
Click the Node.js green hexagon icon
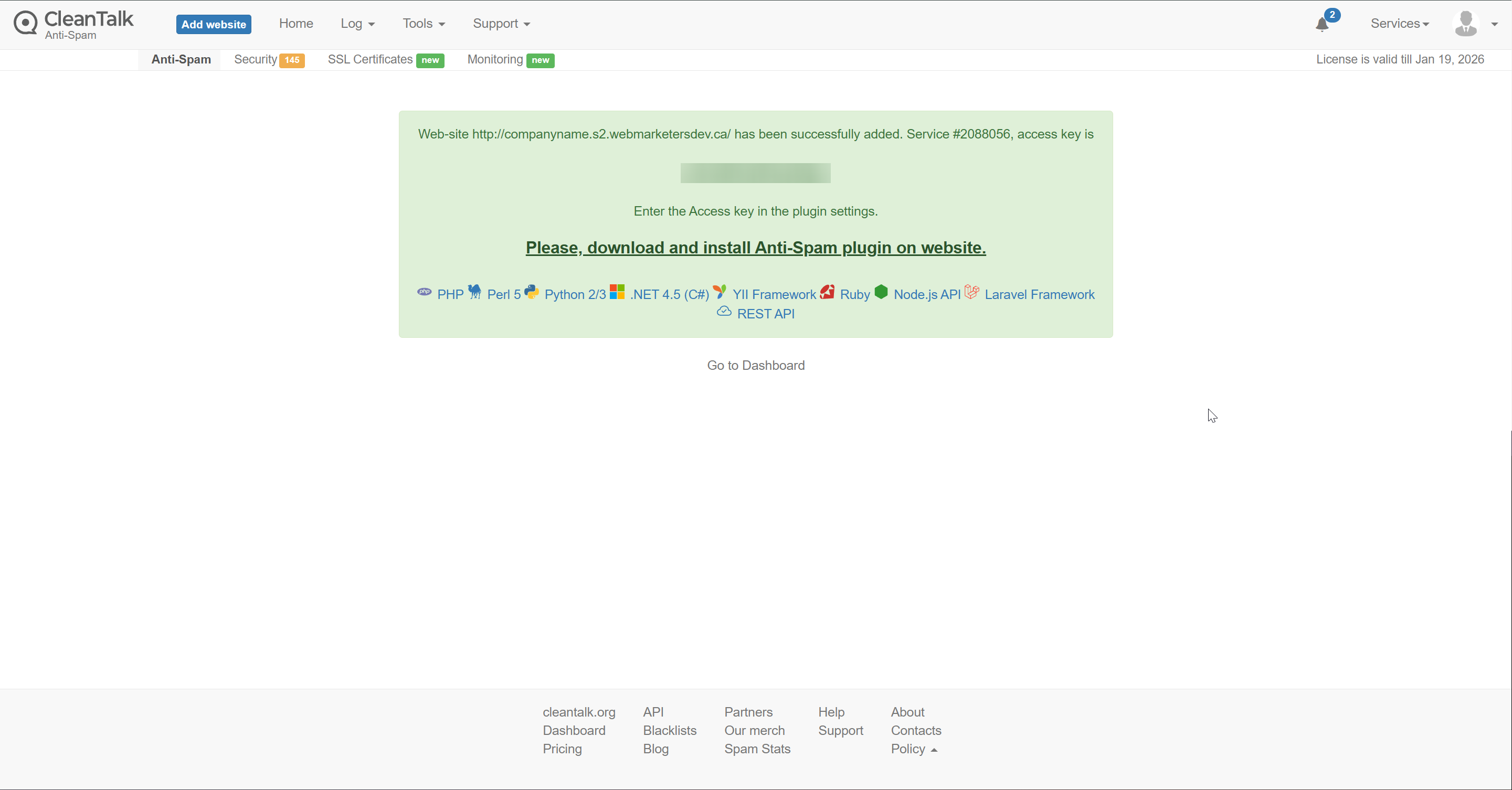[881, 292]
